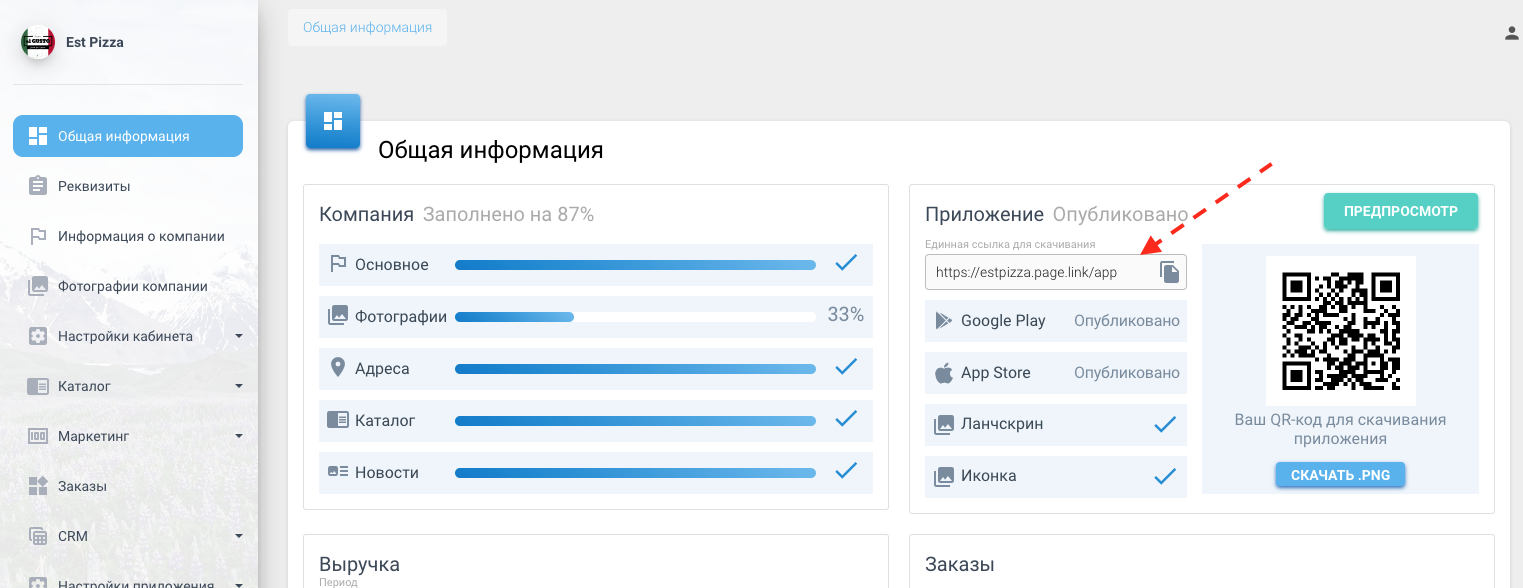Click the flag icon next to Основное

point(338,264)
